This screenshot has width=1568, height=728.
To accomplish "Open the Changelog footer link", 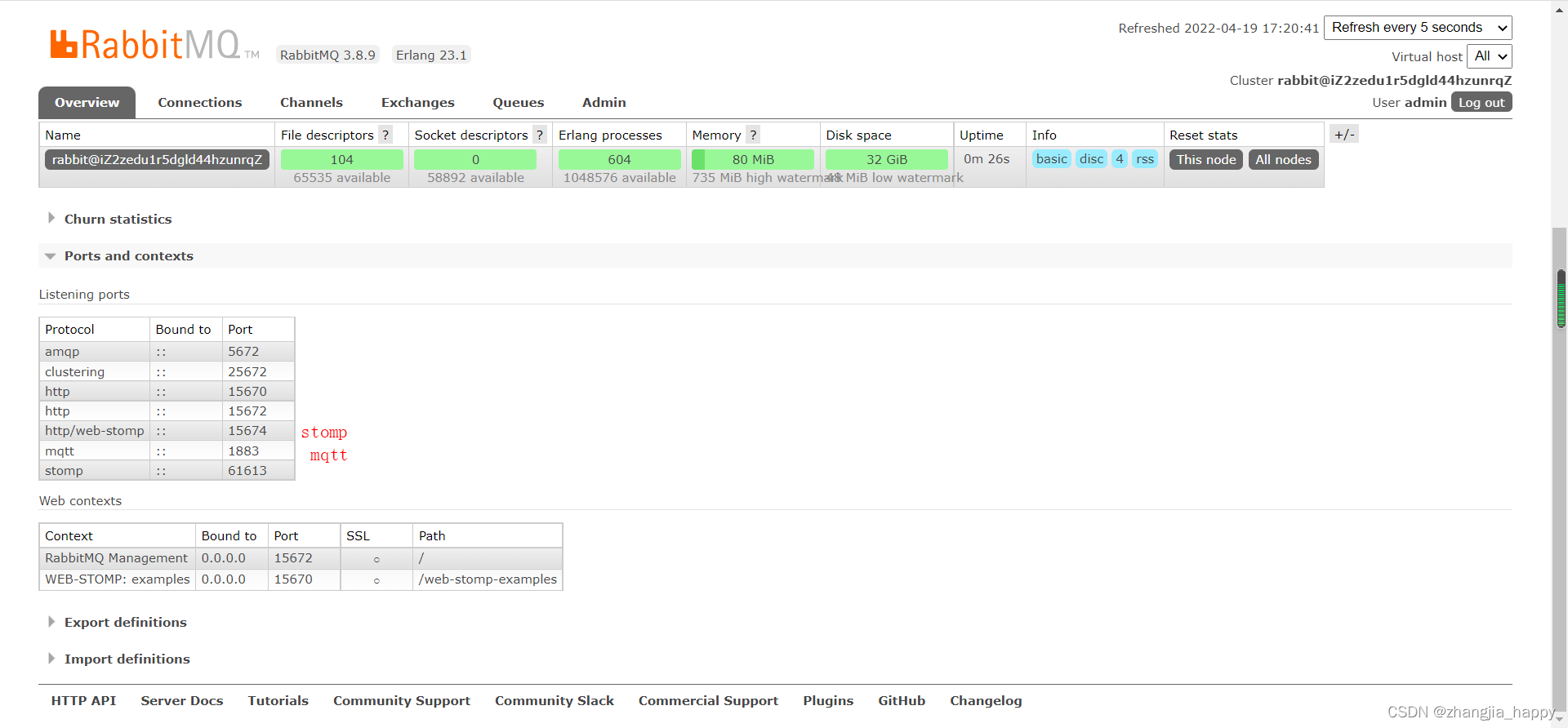I will (x=986, y=700).
